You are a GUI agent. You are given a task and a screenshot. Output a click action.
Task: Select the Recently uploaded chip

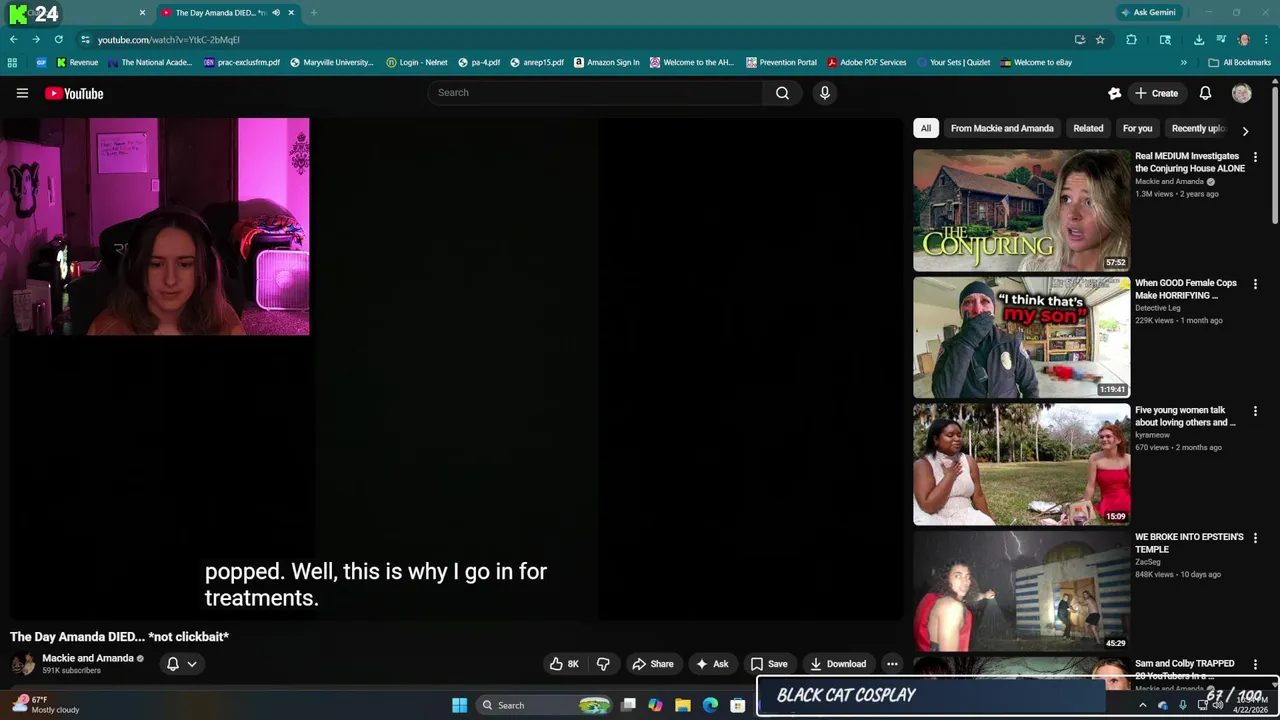click(x=1197, y=128)
